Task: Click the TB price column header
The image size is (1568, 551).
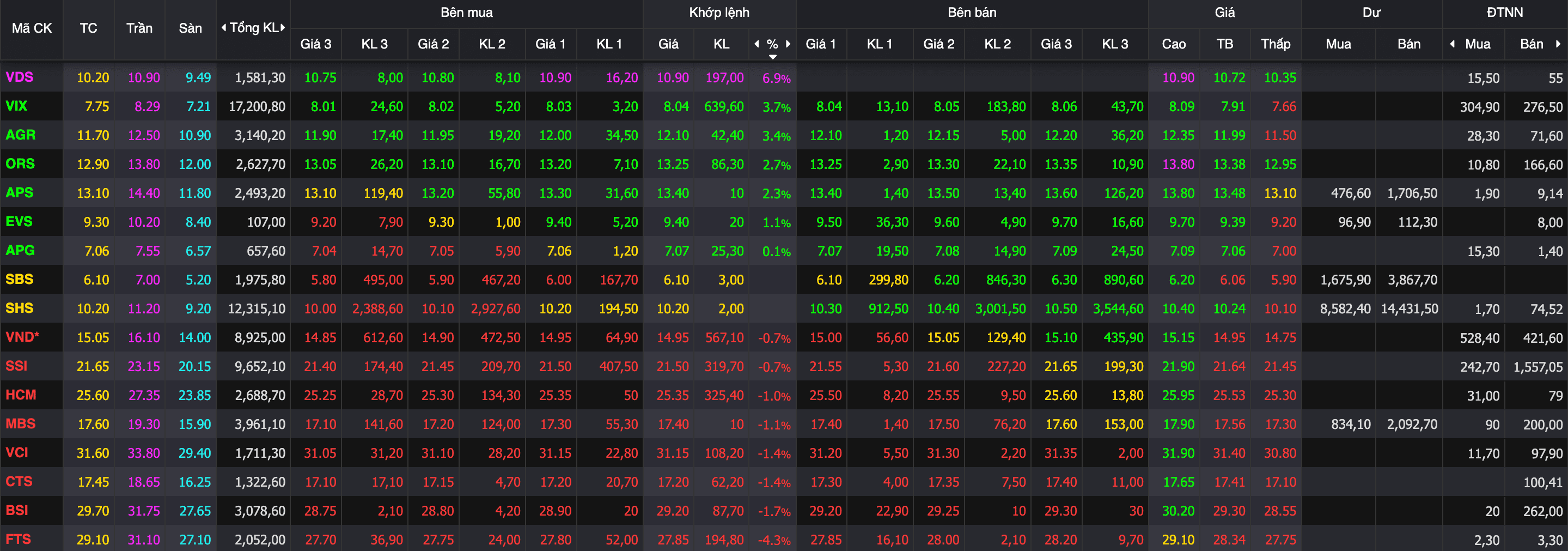Action: (x=1225, y=44)
